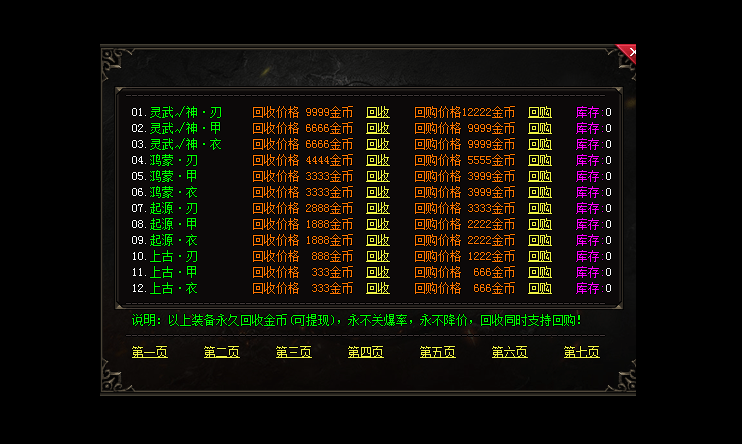Click 回收 for item 01 灵武√神·刃
Screen dimensions: 742x444
pos(378,113)
